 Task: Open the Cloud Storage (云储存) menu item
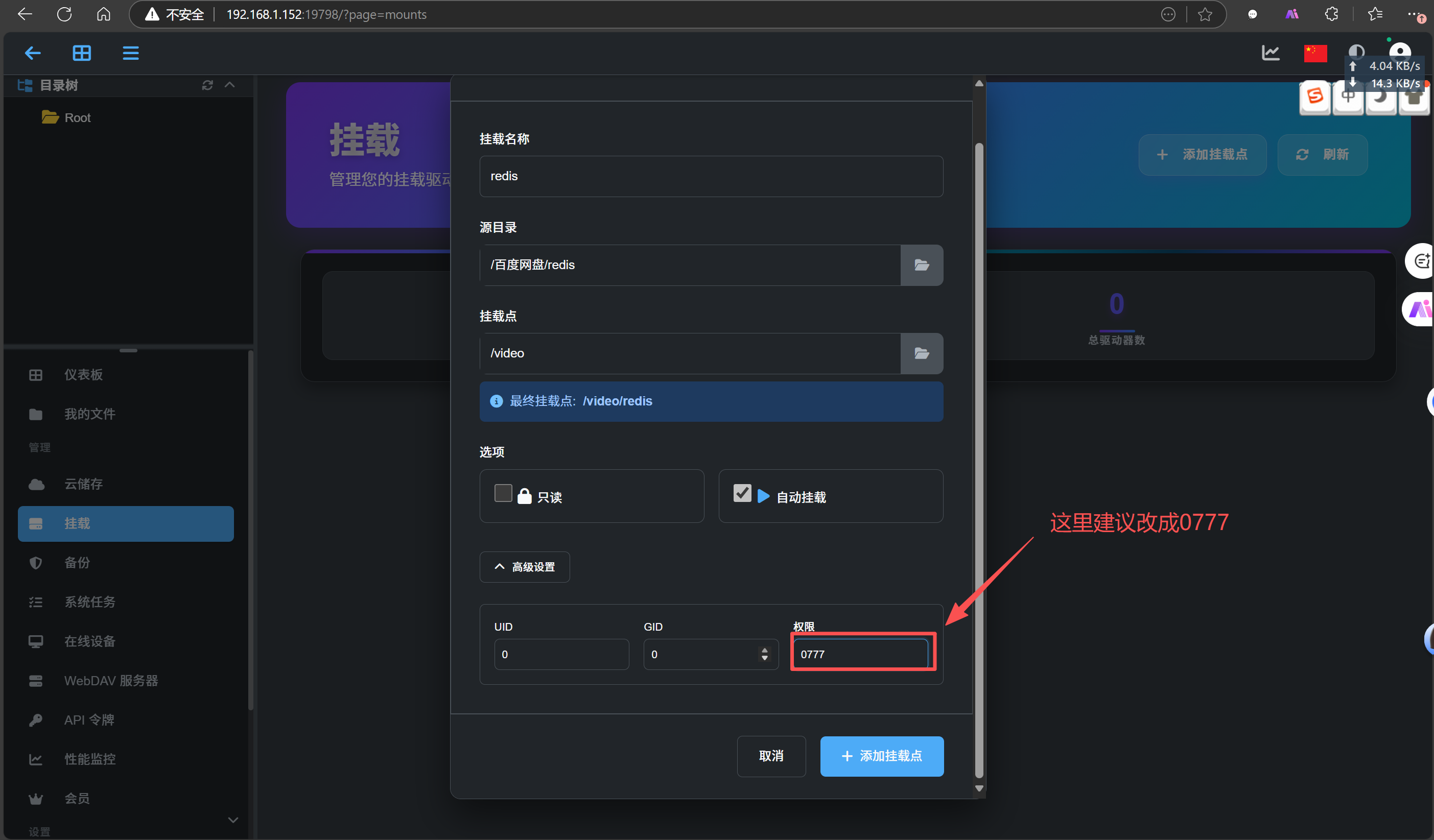click(83, 484)
